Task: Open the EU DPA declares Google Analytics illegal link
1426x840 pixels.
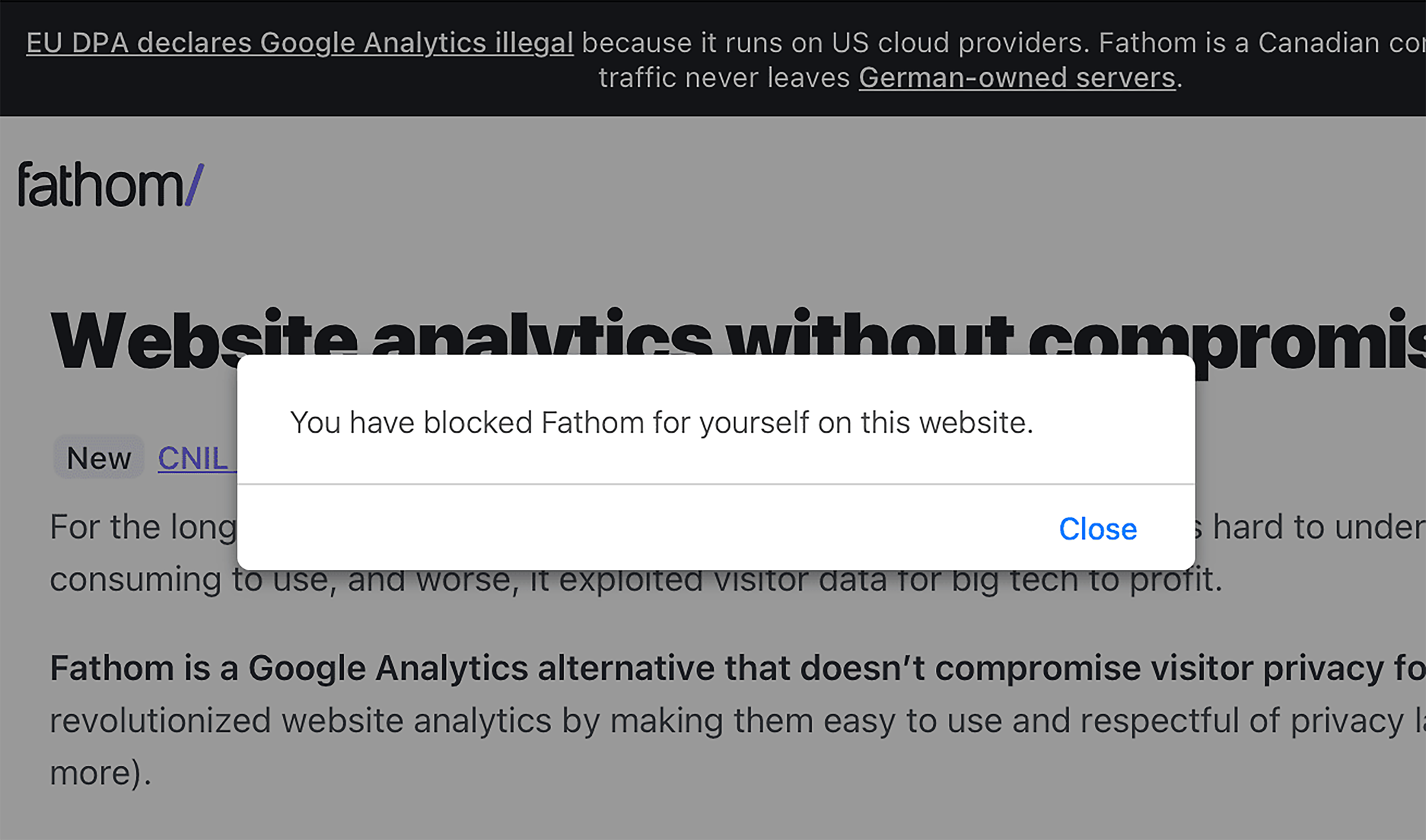Action: pyautogui.click(x=299, y=42)
